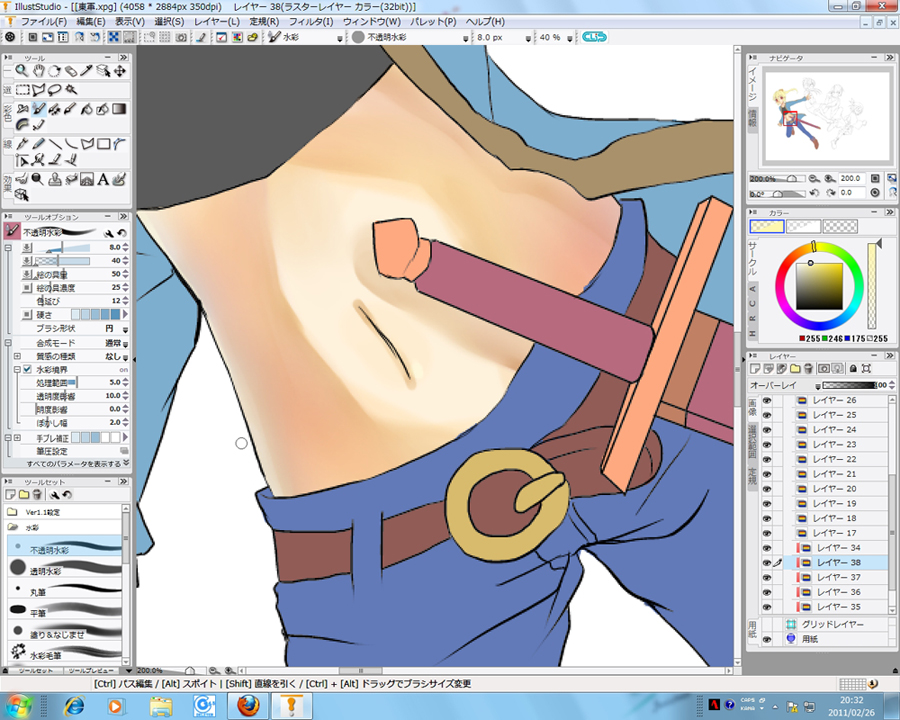The image size is (900, 720).
Task: Collapse the 水彩境界 section expander
Action: 17,369
